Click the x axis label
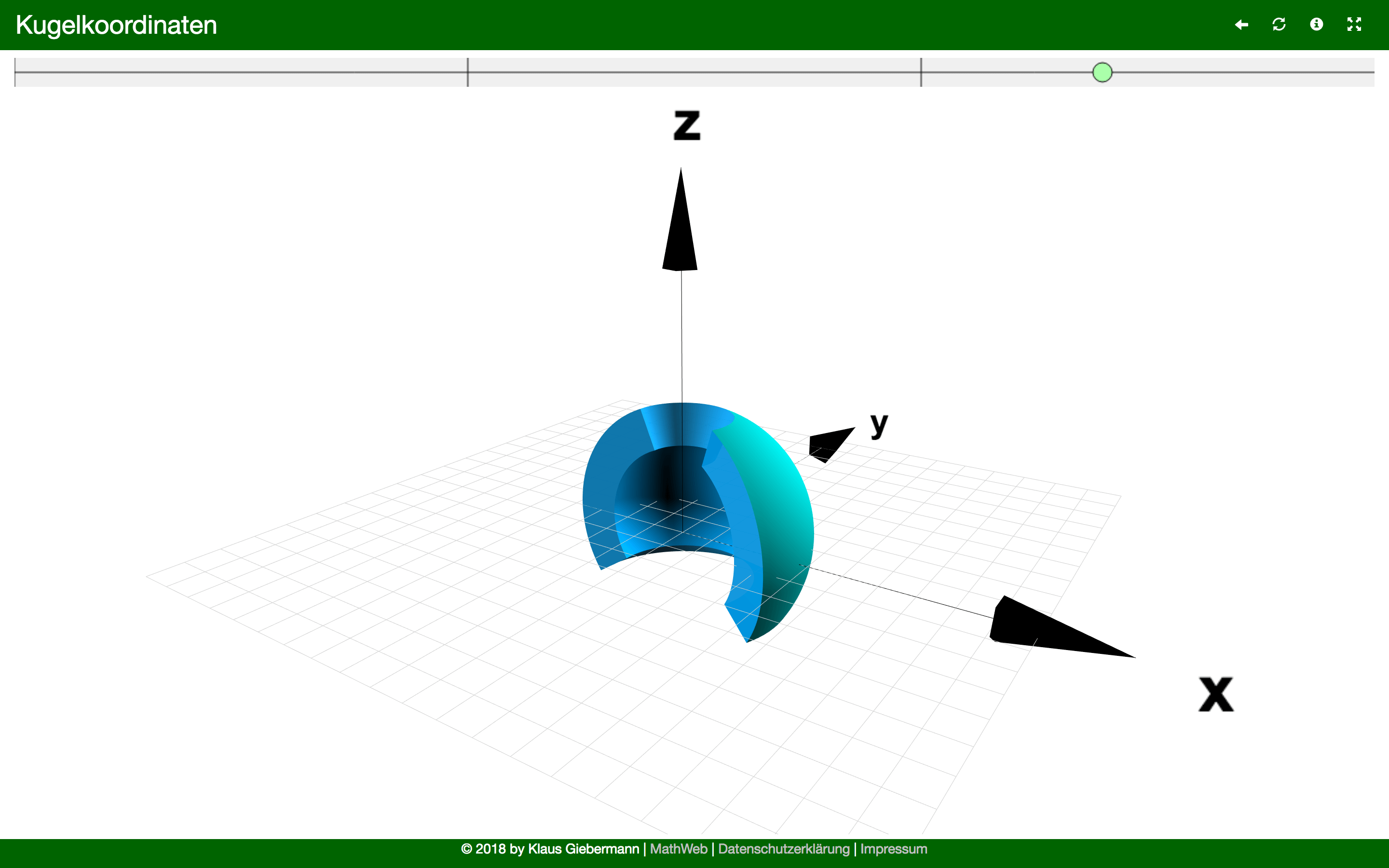The image size is (1389, 868). (1216, 694)
